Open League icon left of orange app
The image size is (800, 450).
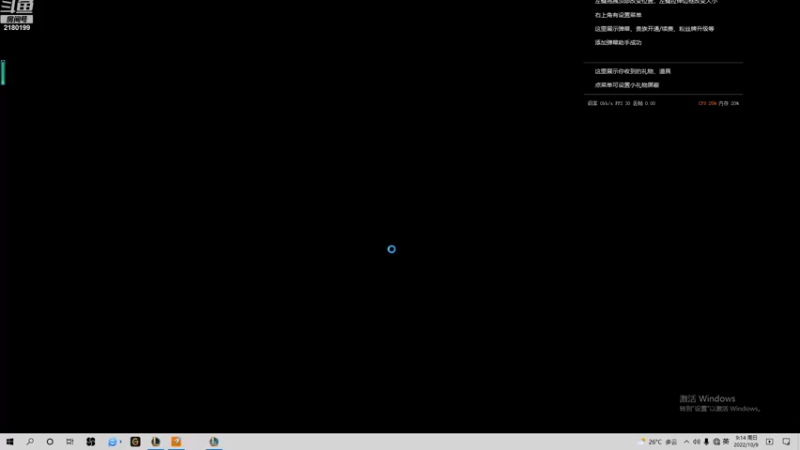(x=156, y=442)
